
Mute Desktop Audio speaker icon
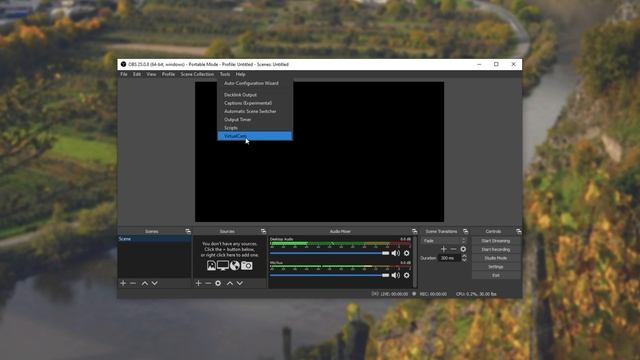pos(396,253)
